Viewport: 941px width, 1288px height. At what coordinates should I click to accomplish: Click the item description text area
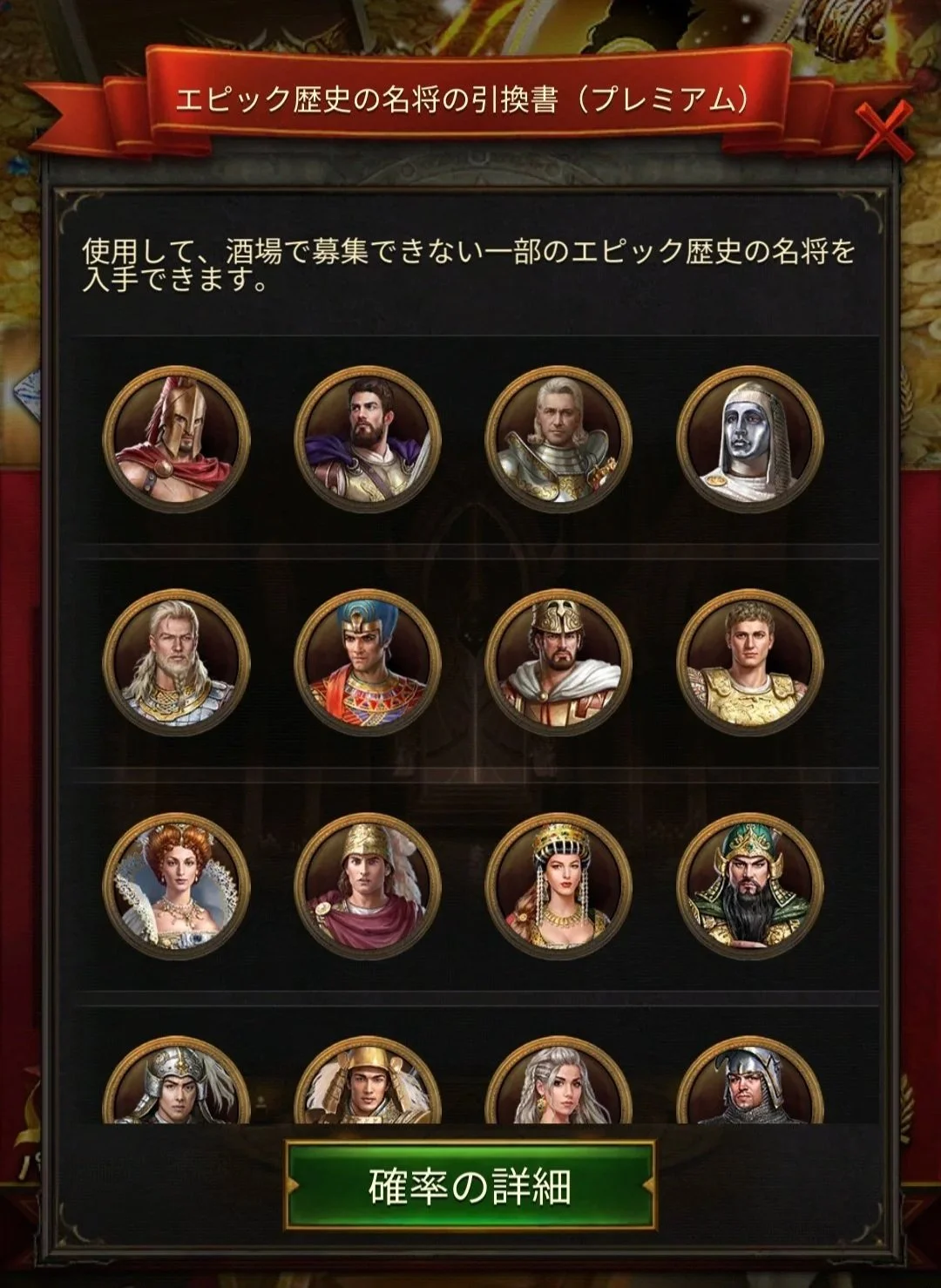click(469, 265)
